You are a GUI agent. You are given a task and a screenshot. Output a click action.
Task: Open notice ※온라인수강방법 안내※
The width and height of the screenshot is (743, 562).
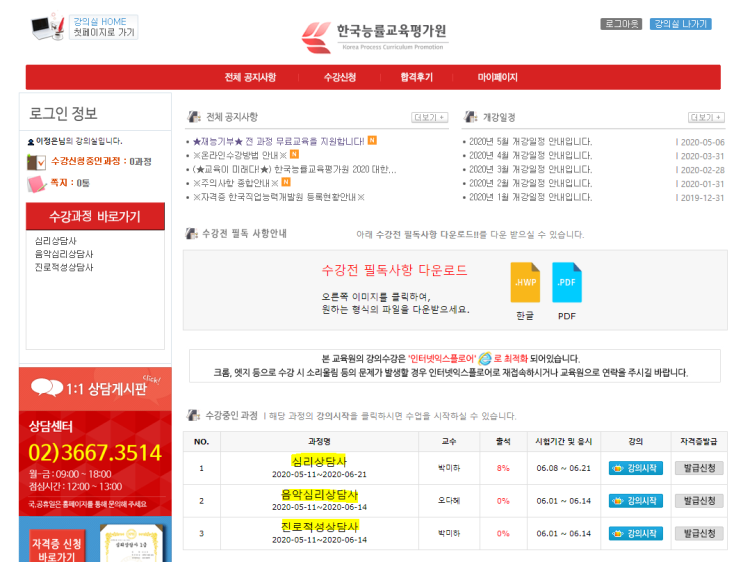(x=240, y=155)
